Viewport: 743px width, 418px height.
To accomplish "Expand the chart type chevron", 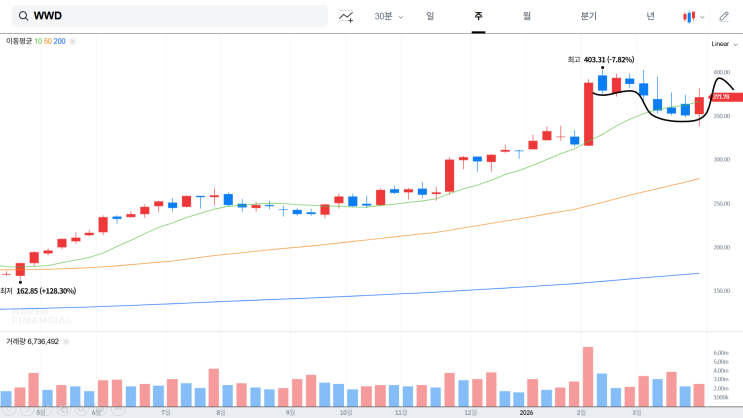I will (702, 17).
